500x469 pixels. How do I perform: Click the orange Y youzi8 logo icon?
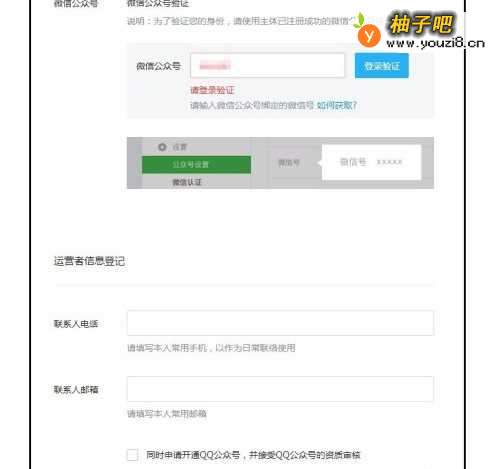pyautogui.click(x=369, y=35)
